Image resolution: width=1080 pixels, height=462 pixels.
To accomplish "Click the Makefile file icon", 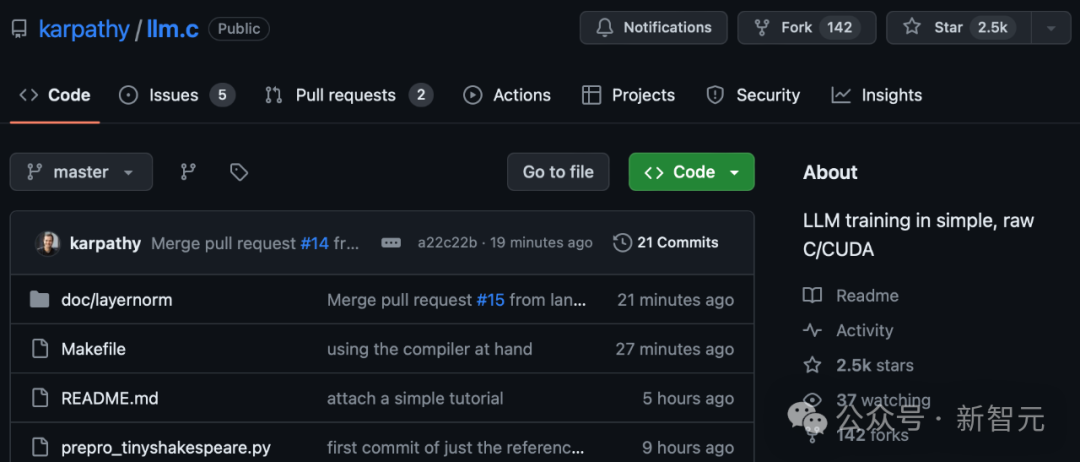I will pos(40,349).
